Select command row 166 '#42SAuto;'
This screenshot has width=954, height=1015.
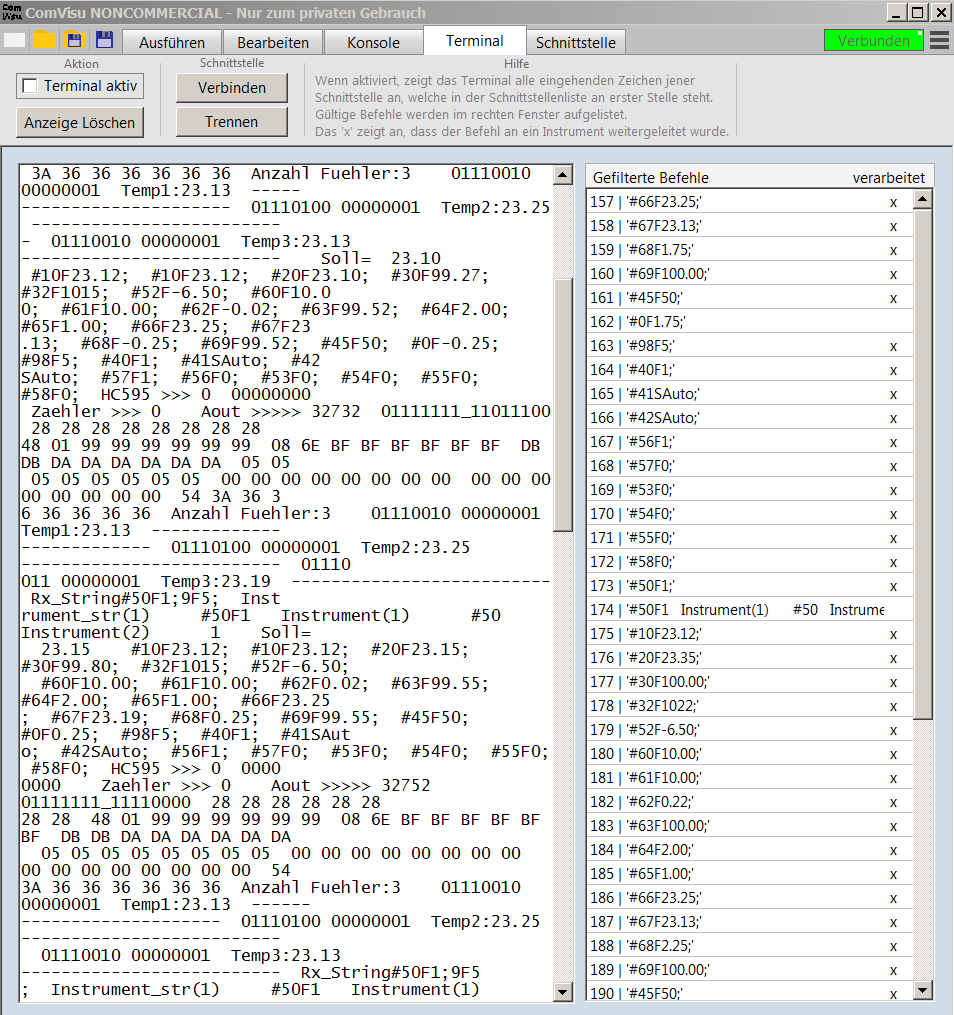(x=749, y=418)
